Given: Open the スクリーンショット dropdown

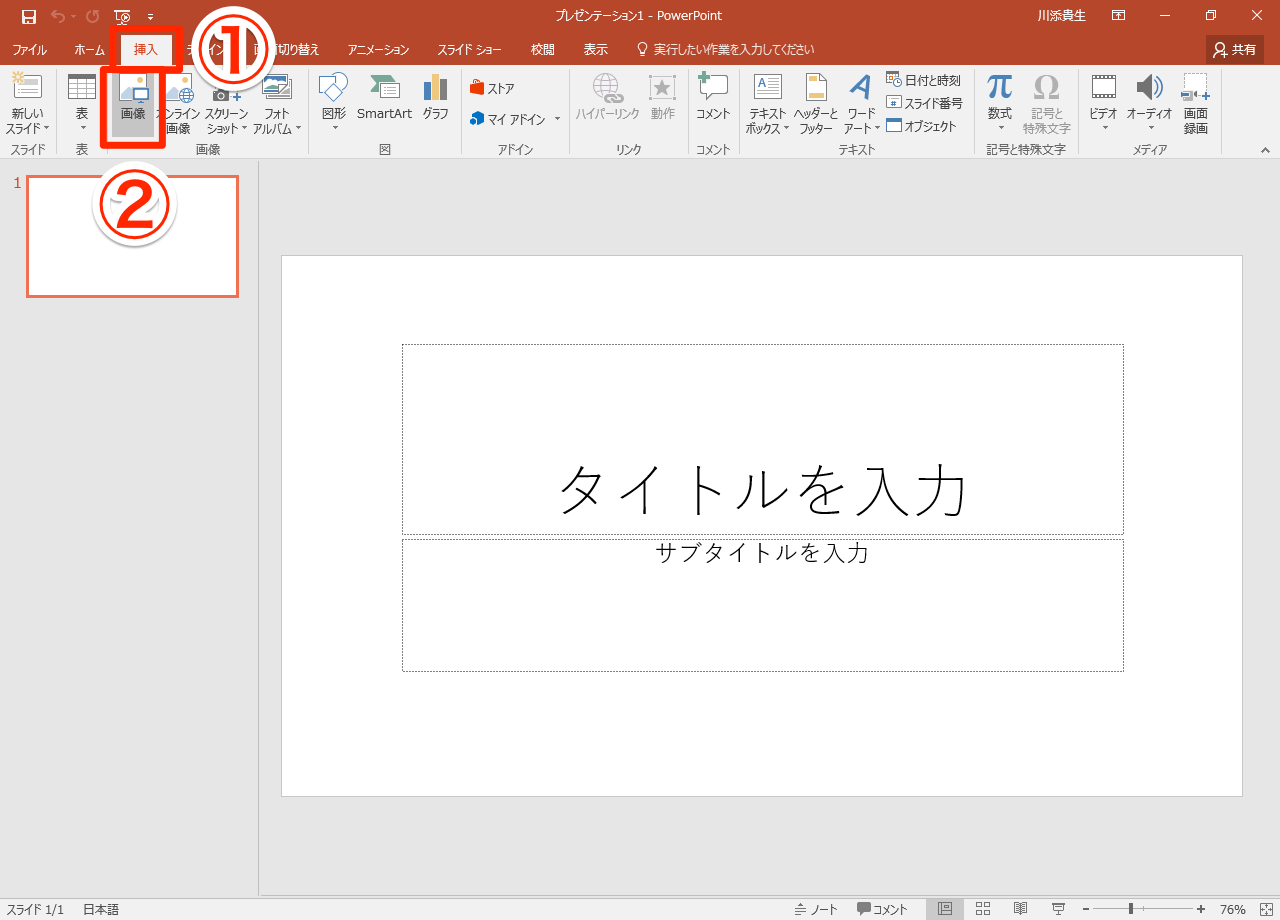Looking at the screenshot, I should click(227, 103).
